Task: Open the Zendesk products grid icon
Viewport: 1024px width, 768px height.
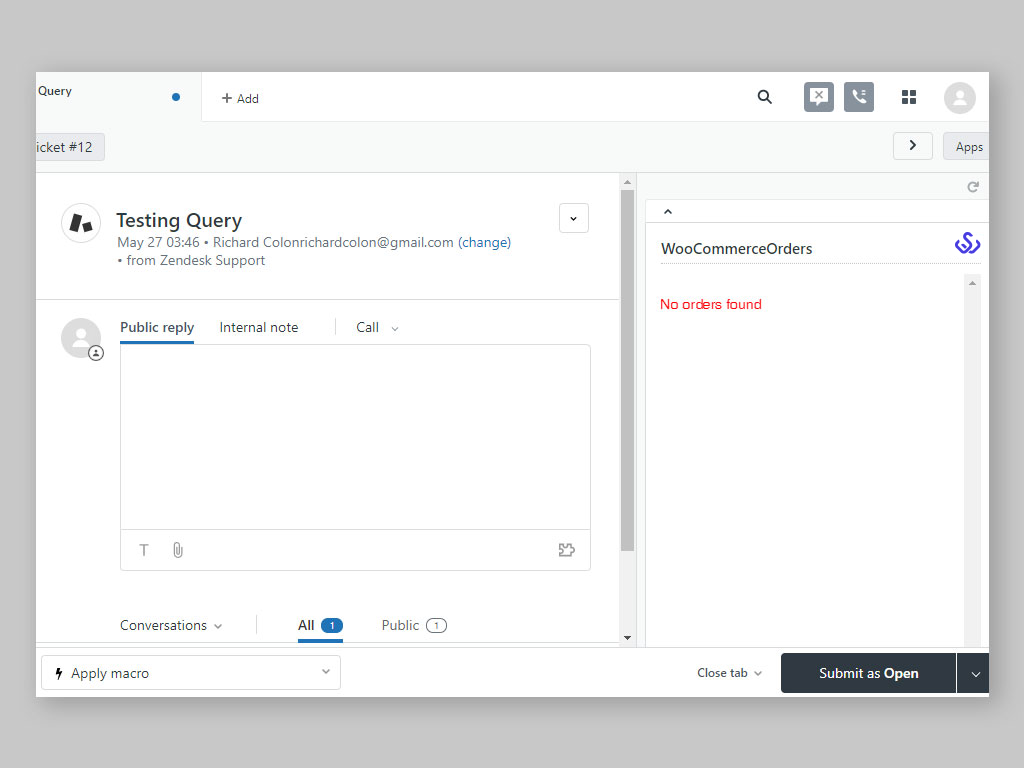Action: point(908,97)
